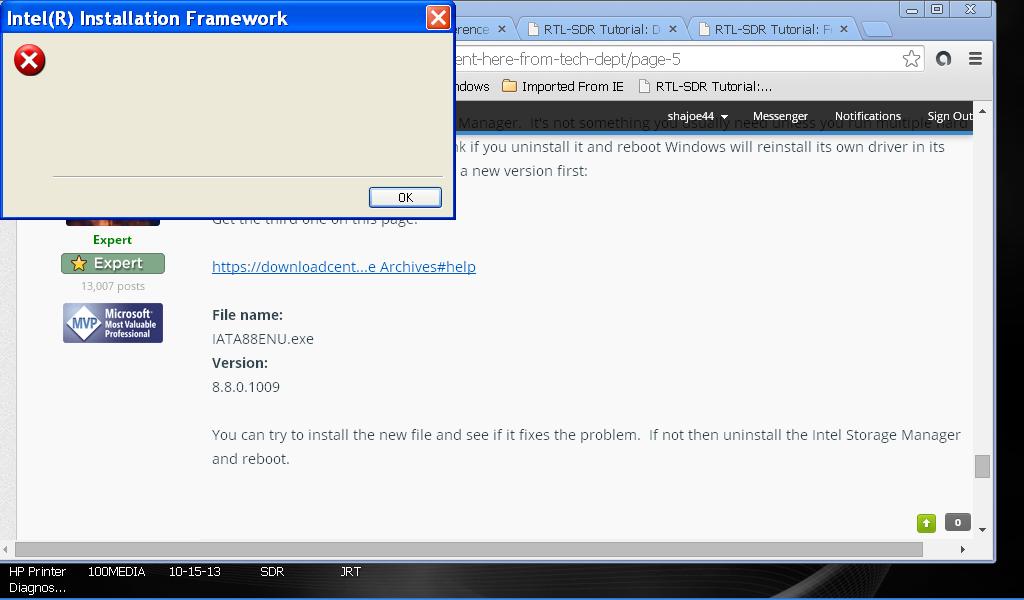Select the 100MEDIA desktop item
The width and height of the screenshot is (1024, 600).
tap(116, 571)
